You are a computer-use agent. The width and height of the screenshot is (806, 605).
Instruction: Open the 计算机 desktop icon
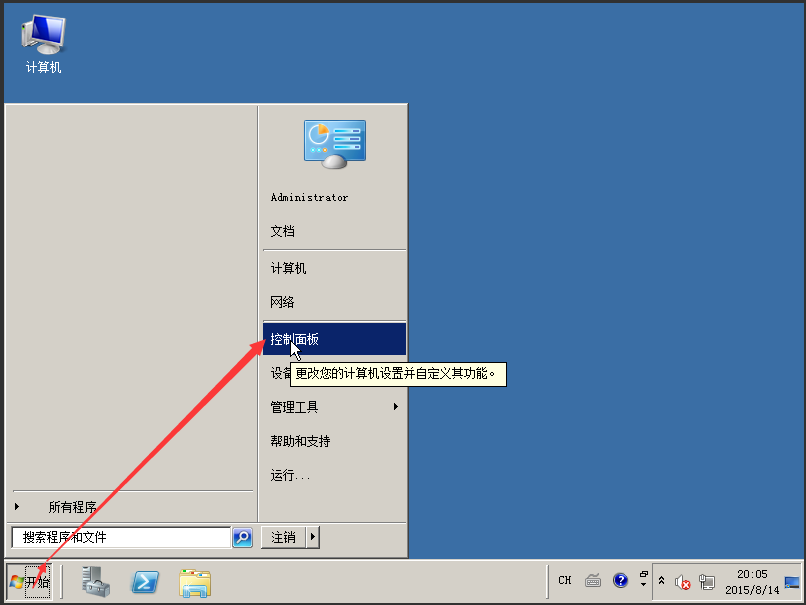click(x=43, y=44)
